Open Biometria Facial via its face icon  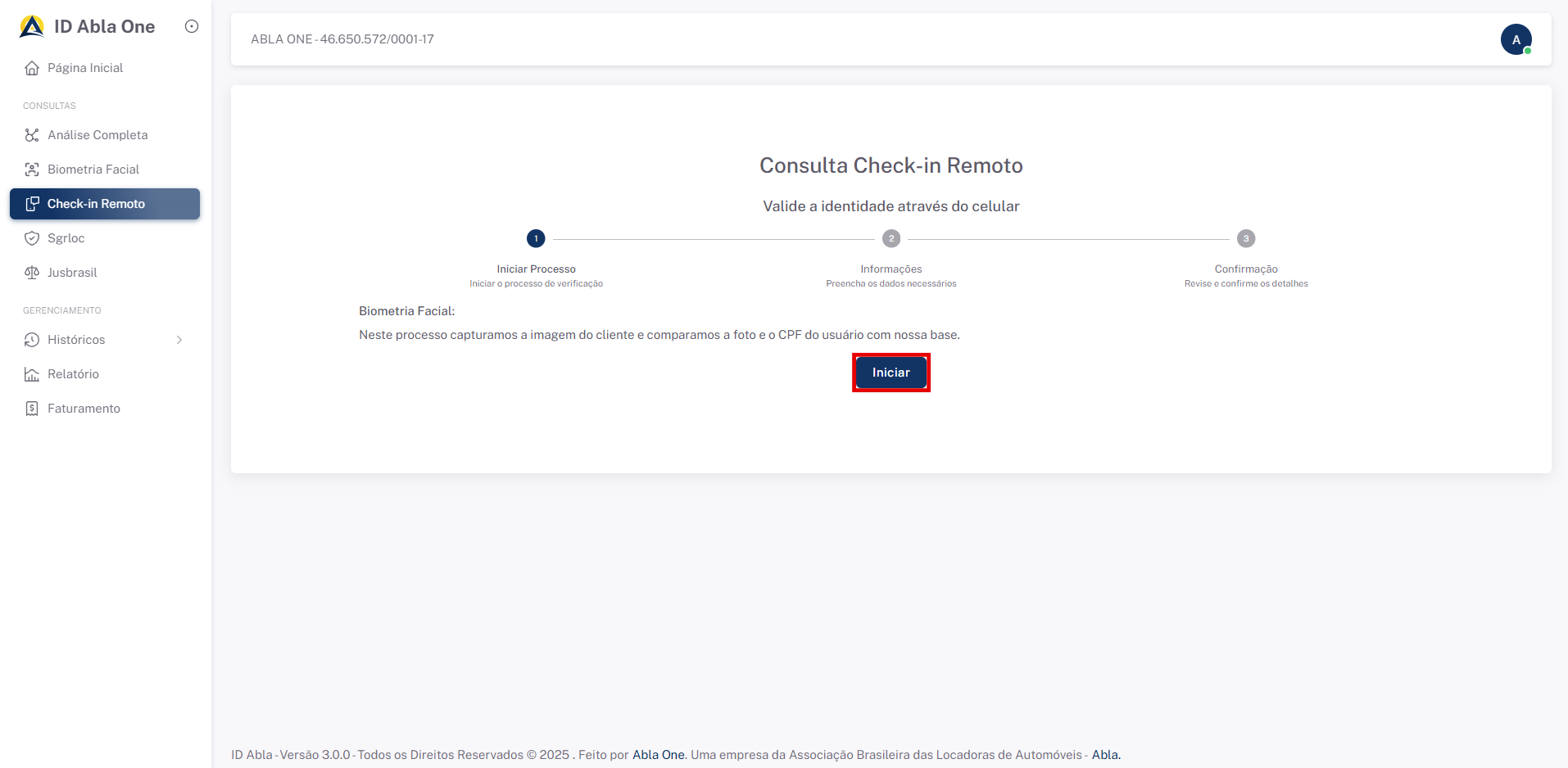pos(32,169)
